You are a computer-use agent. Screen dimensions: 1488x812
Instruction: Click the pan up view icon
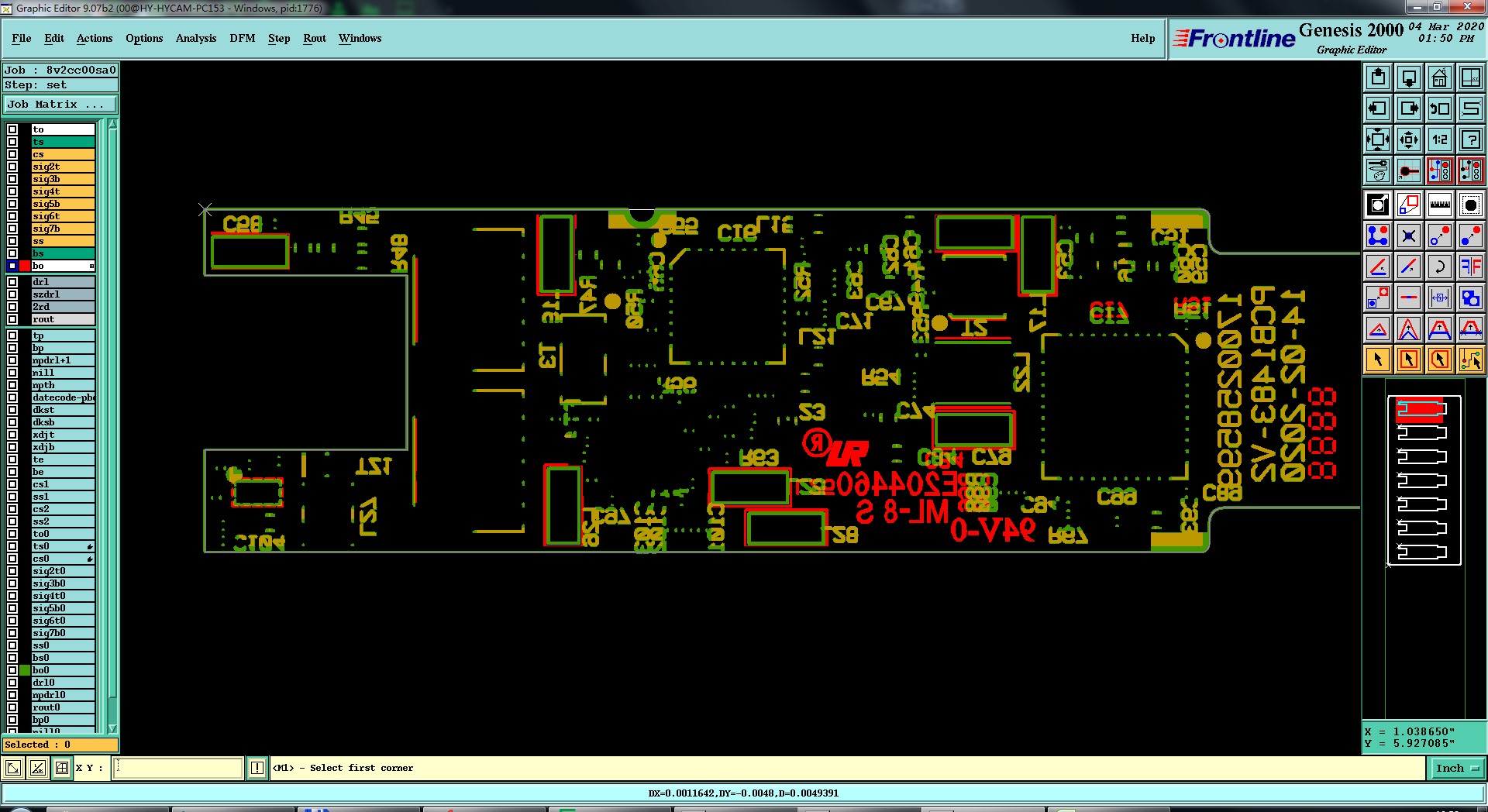click(x=1378, y=77)
